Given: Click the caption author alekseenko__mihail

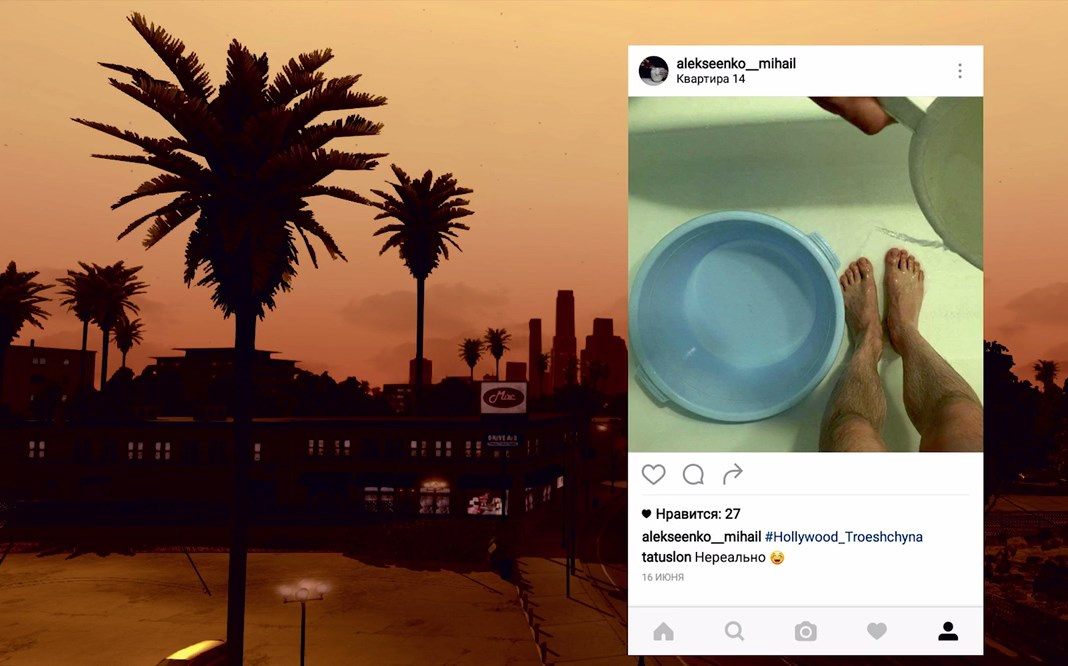Looking at the screenshot, I should (701, 537).
